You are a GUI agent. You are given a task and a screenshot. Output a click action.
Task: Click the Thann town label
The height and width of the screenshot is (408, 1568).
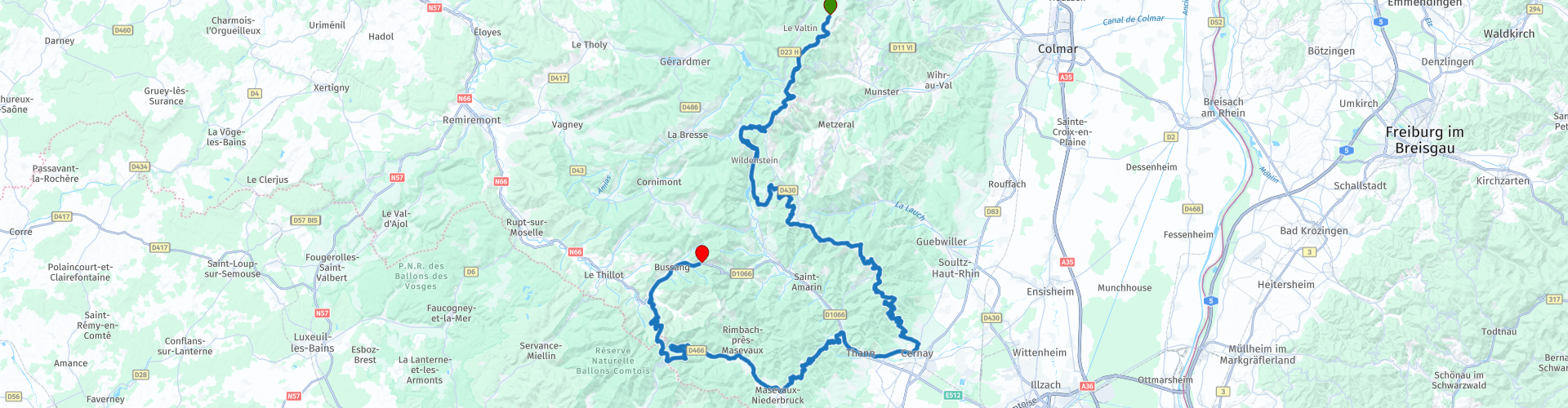point(860,353)
